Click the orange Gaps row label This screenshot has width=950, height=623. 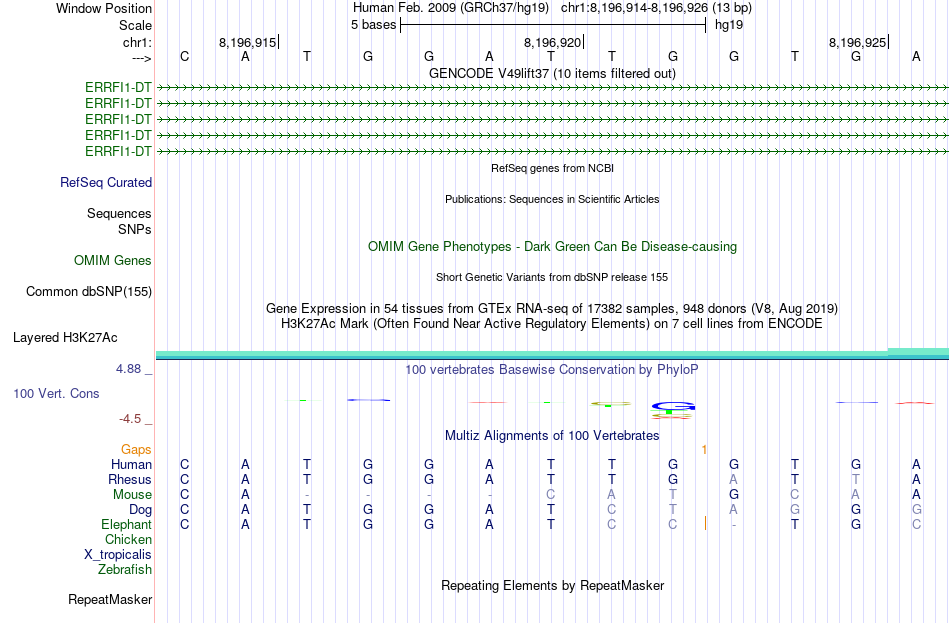click(x=136, y=450)
